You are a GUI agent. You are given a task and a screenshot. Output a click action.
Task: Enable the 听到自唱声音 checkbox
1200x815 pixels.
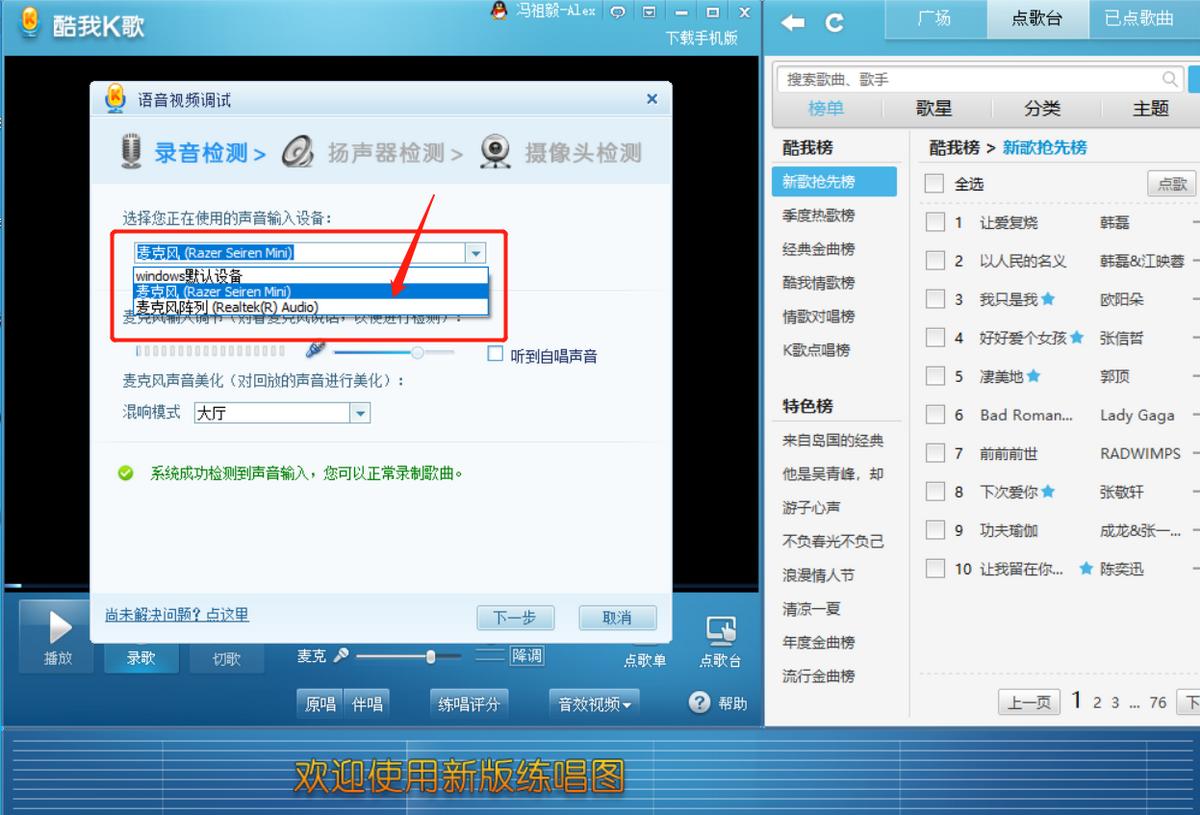[x=495, y=352]
